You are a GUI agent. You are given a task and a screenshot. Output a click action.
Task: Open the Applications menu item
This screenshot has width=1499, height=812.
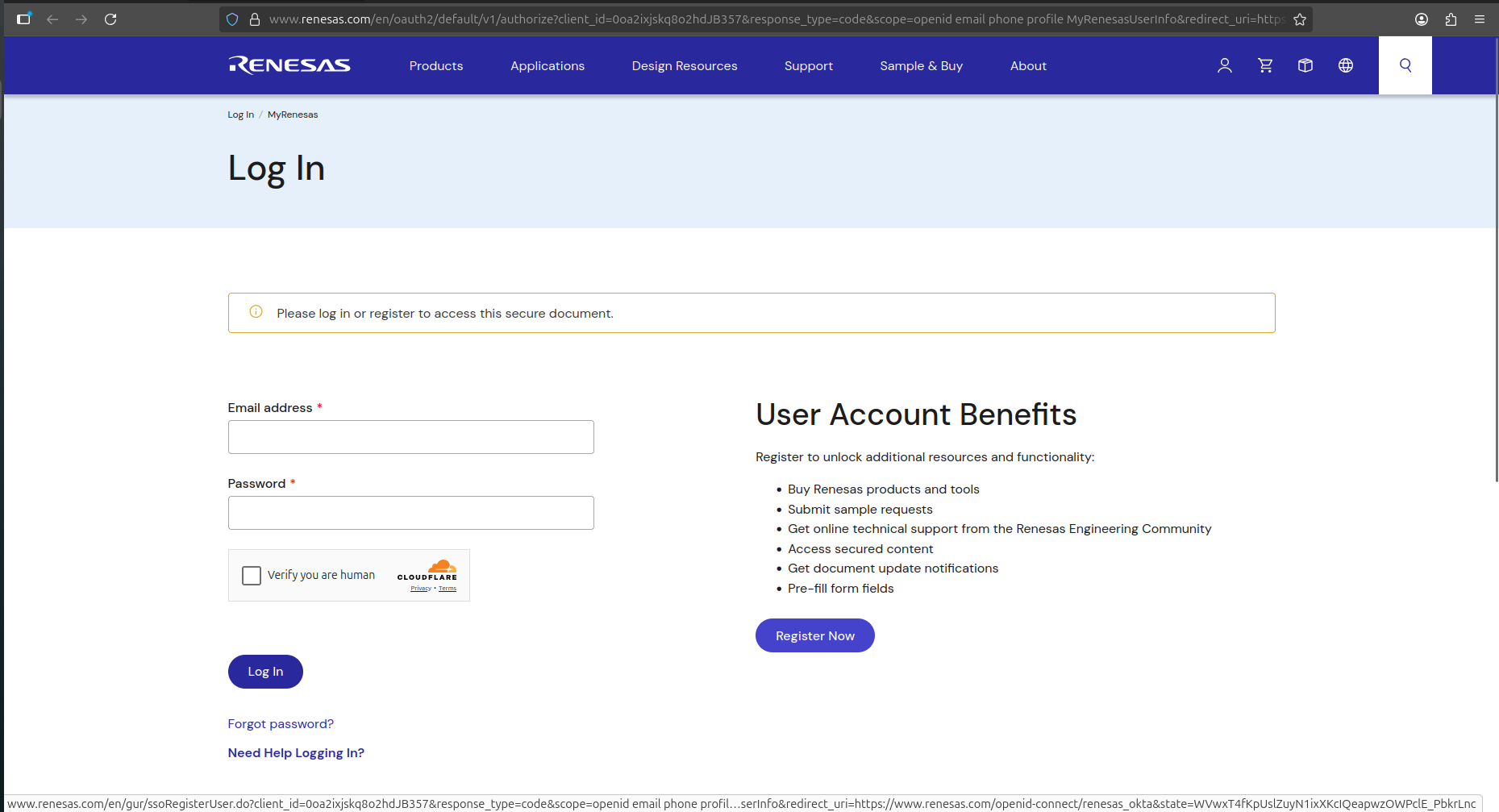coord(547,66)
